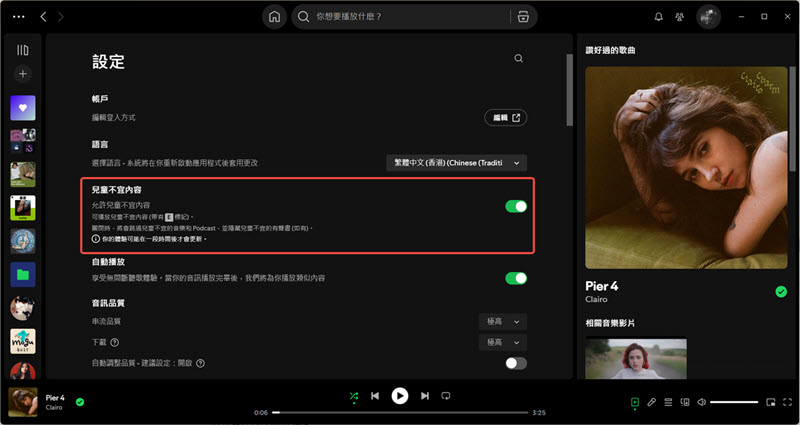This screenshot has width=800, height=425.
Task: Toggle shuffle playback
Action: (354, 396)
